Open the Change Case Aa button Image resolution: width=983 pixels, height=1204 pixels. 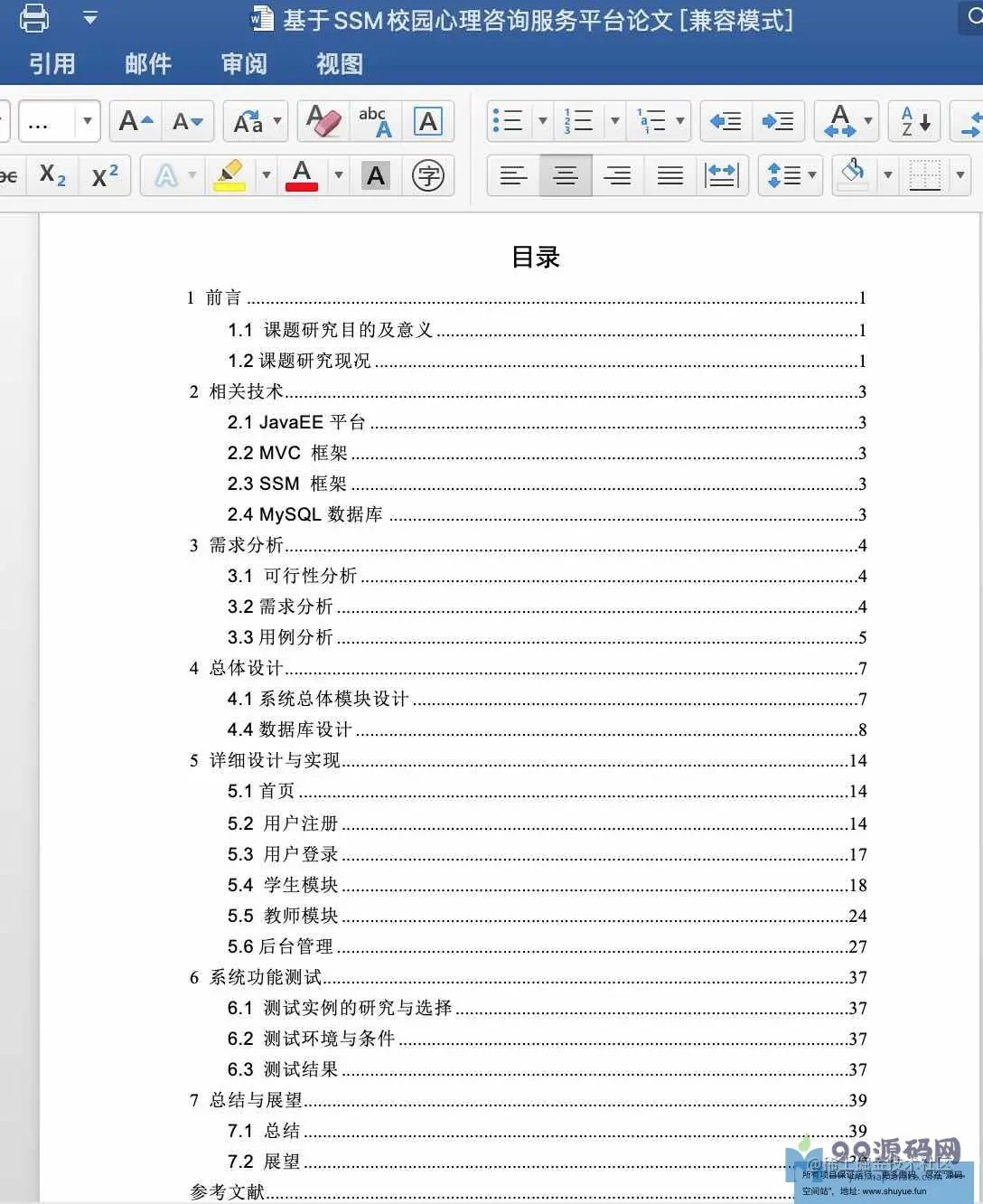248,121
